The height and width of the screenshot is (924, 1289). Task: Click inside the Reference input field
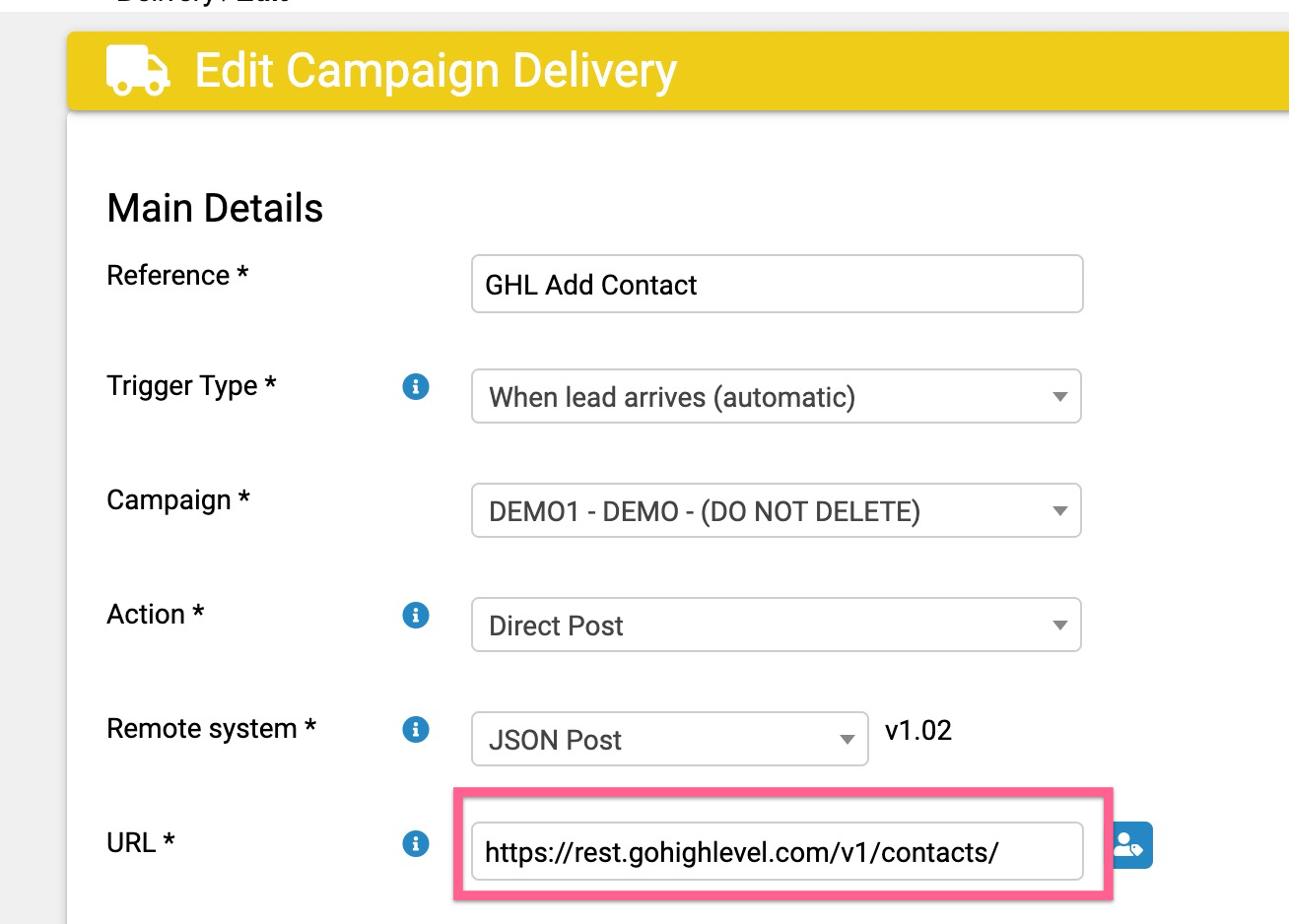click(x=777, y=284)
